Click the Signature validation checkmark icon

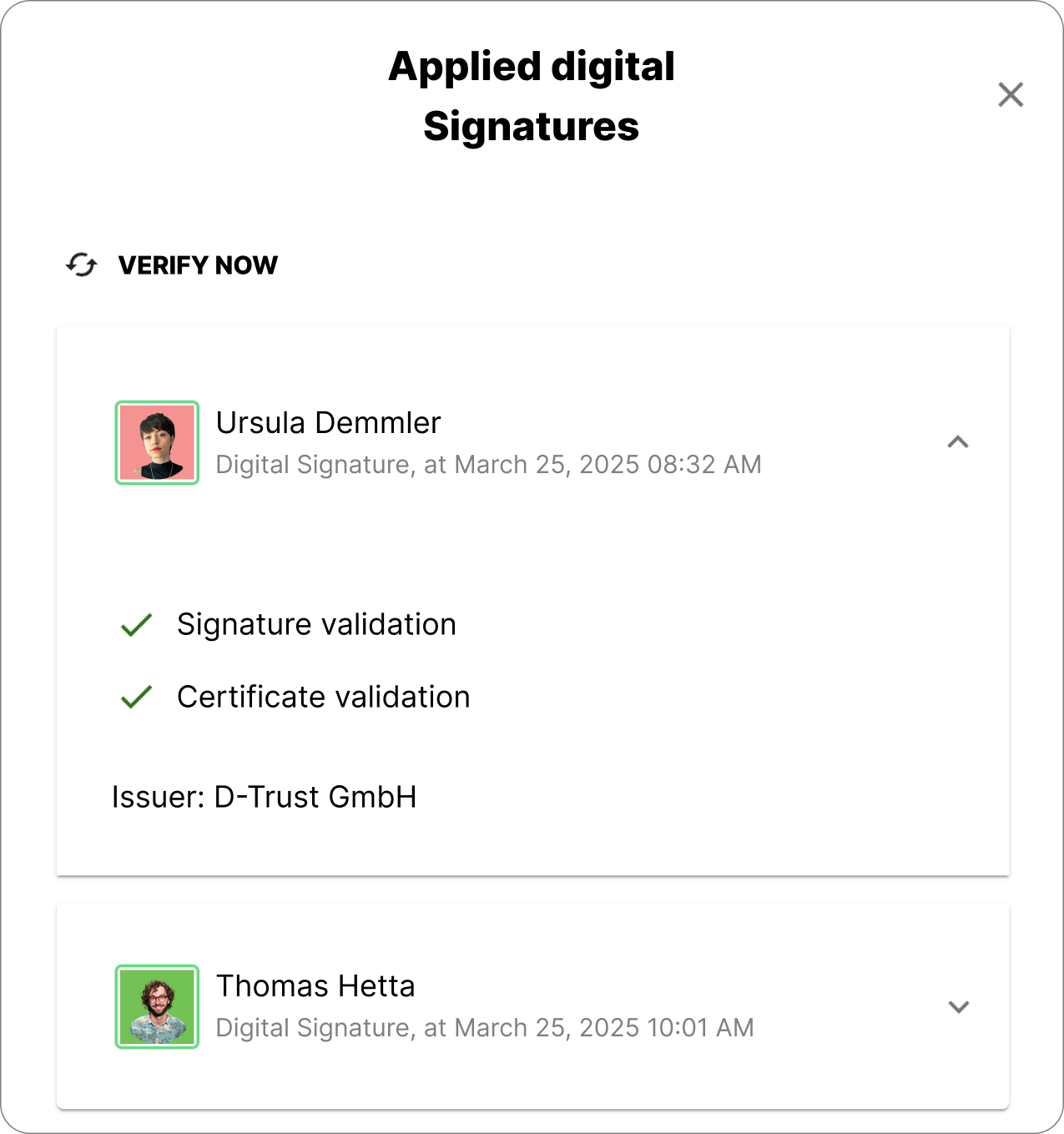[x=136, y=625]
